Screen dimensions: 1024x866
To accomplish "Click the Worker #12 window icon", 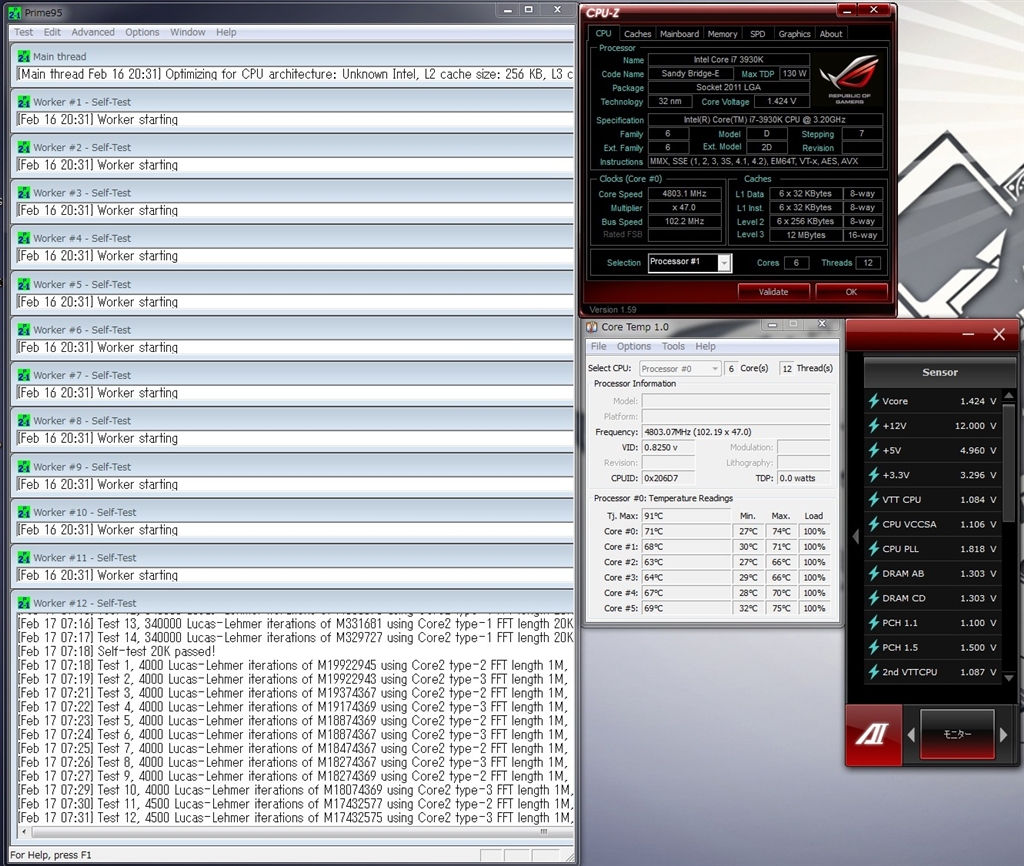I will [22, 603].
